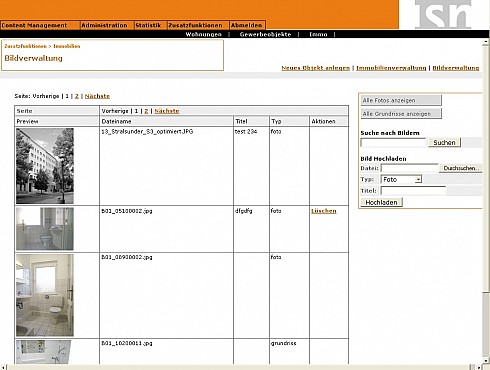Viewport: 490px width, 370px height.
Task: Open the Statistik menu
Action: click(x=150, y=25)
